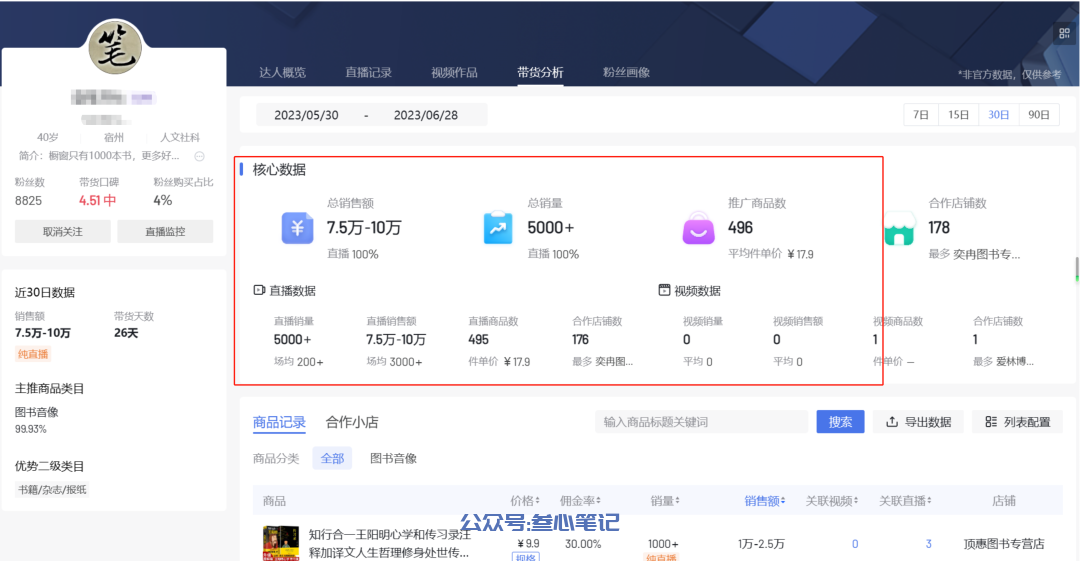Viewport: 1080px width, 561px height.
Task: Click the 视频数据 section icon
Action: [x=664, y=290]
